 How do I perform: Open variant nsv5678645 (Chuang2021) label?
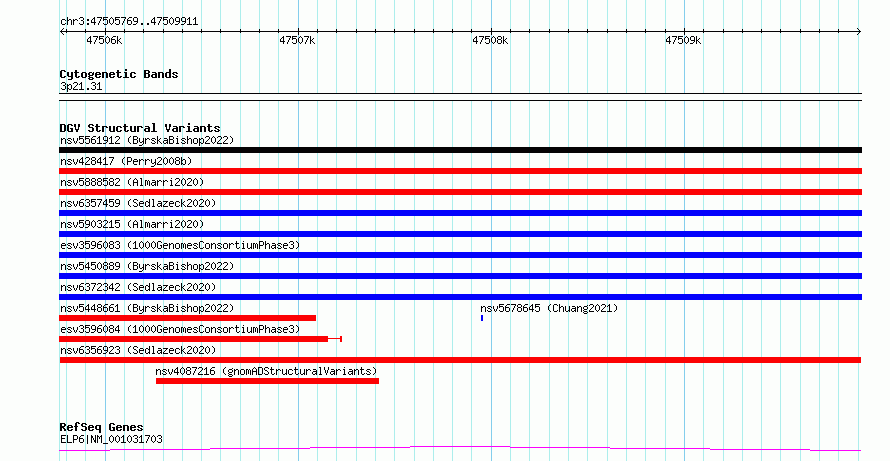[549, 308]
